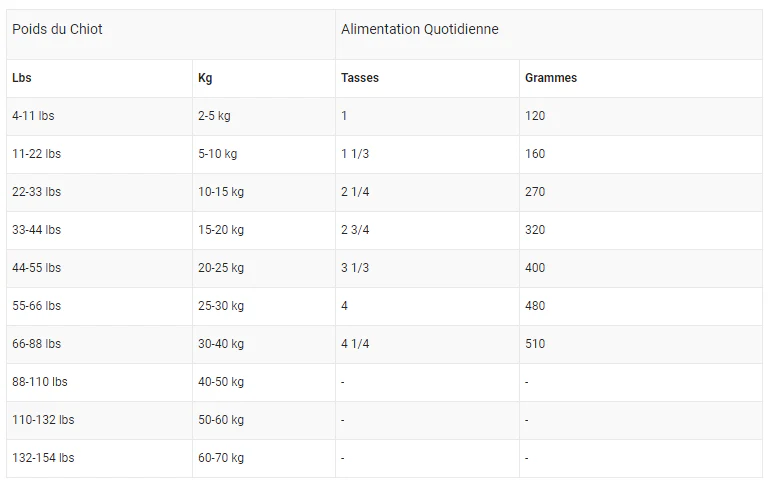769x487 pixels.
Task: Click the '44-55 lbs' weight cell
Action: point(36,268)
